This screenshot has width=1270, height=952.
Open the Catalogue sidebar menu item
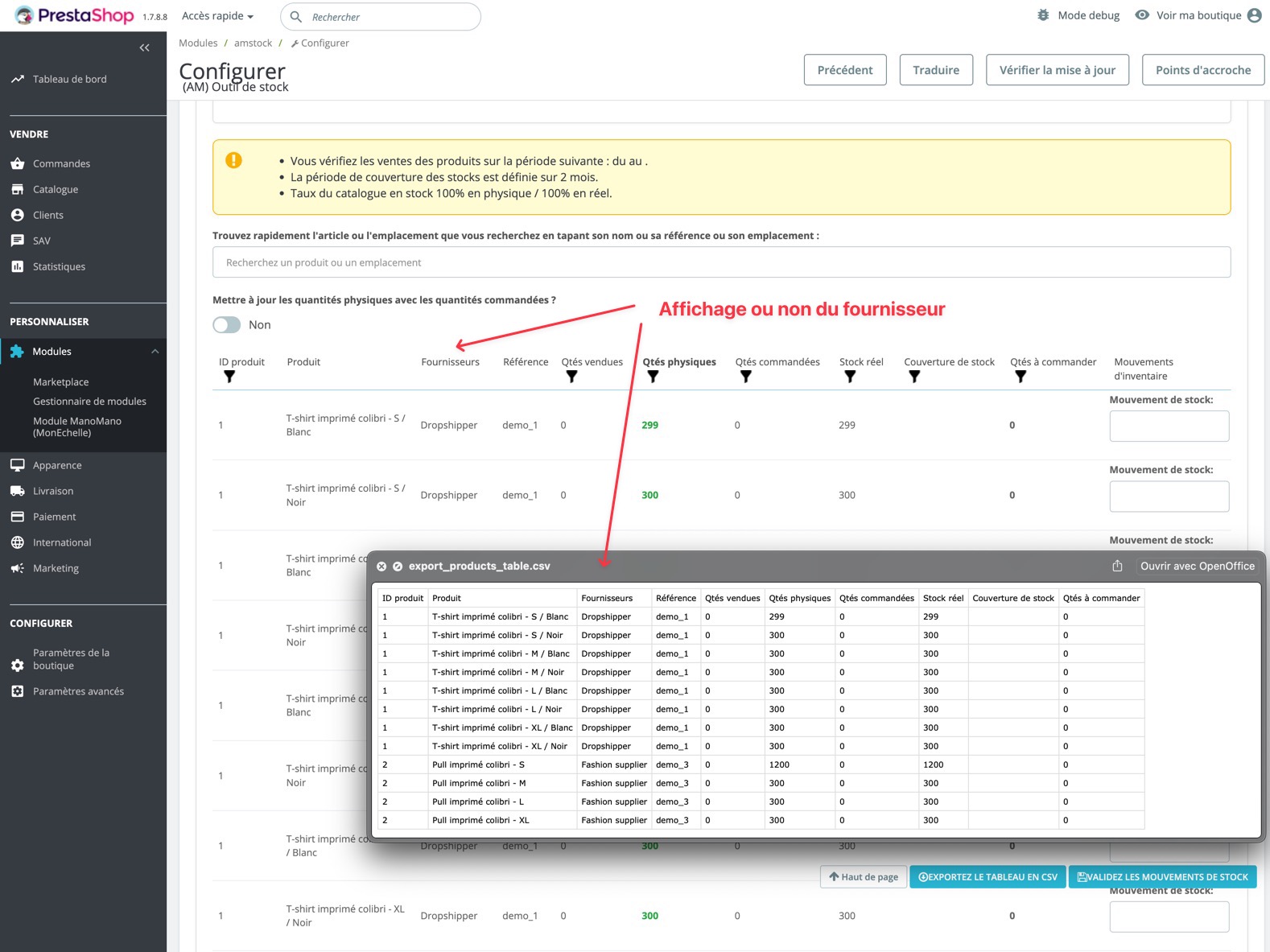click(x=56, y=189)
